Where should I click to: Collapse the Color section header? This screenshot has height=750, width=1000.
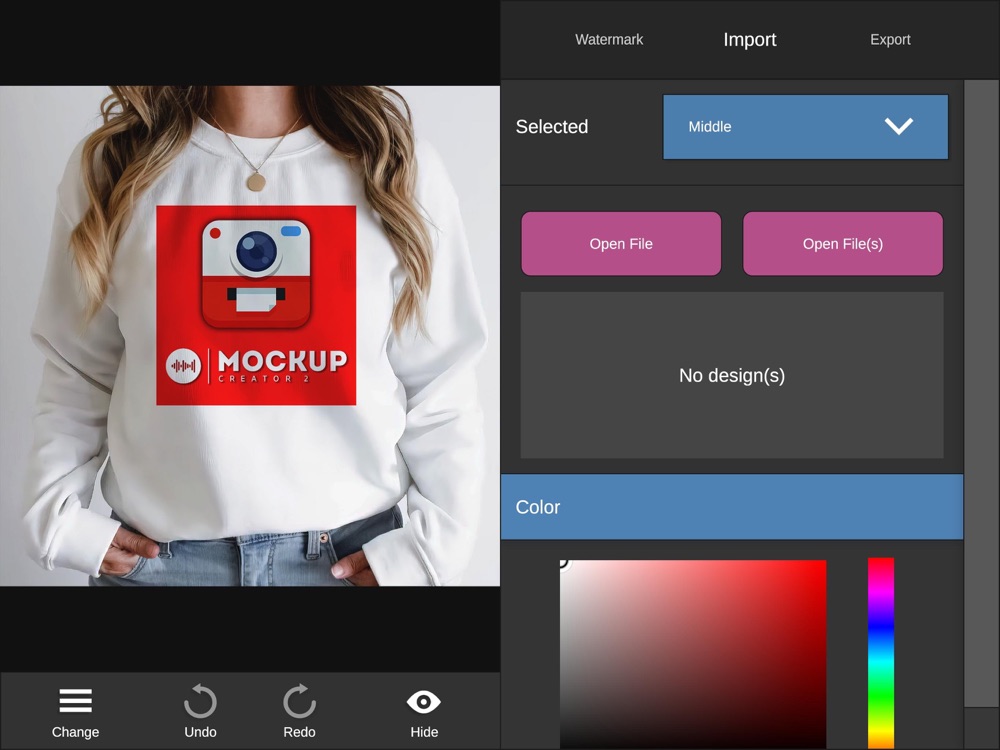(732, 507)
